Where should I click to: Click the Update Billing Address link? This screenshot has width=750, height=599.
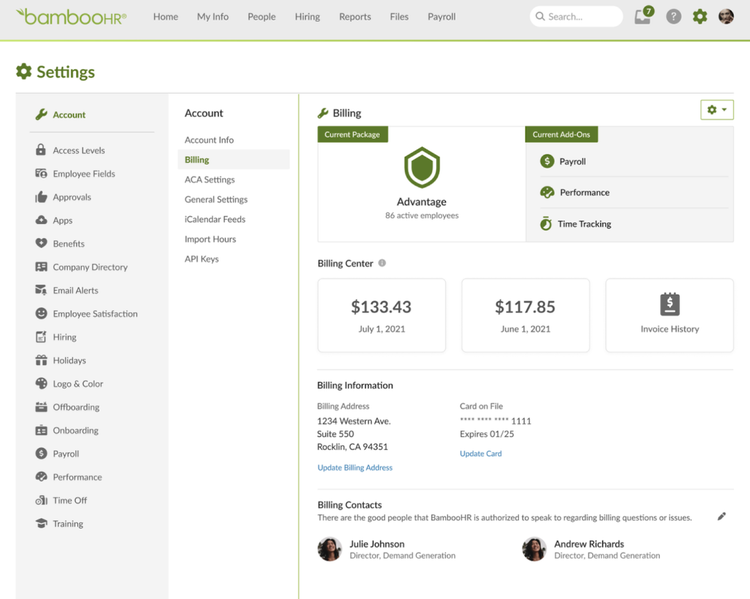(355, 467)
